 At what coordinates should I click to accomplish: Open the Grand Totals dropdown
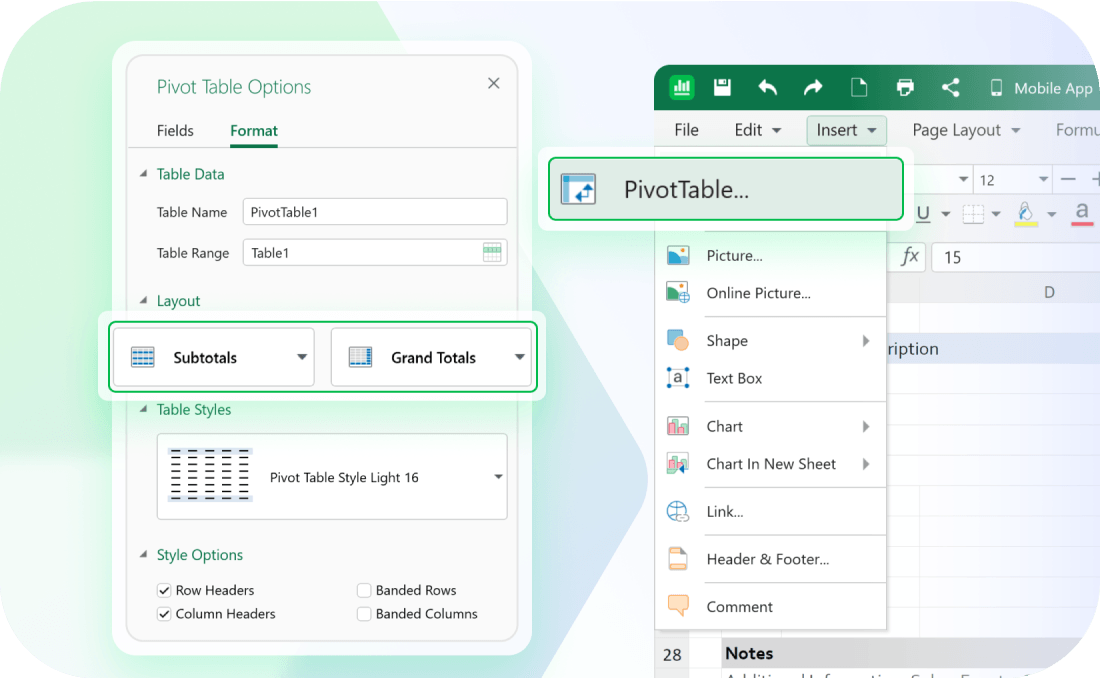pyautogui.click(x=431, y=357)
